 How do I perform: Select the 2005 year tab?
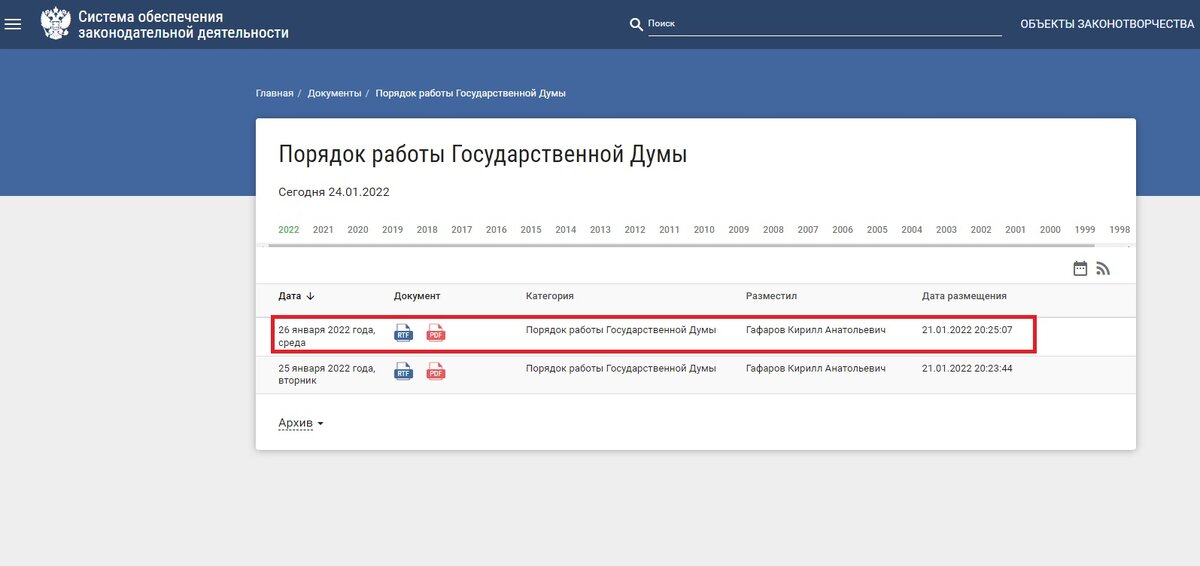pos(877,229)
